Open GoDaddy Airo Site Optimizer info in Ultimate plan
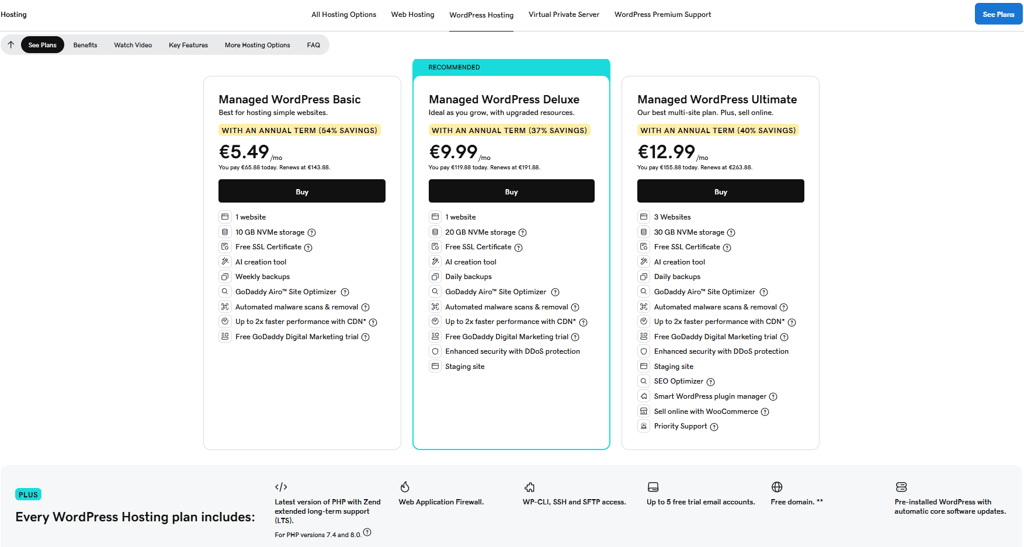The image size is (1024, 547). tap(763, 292)
